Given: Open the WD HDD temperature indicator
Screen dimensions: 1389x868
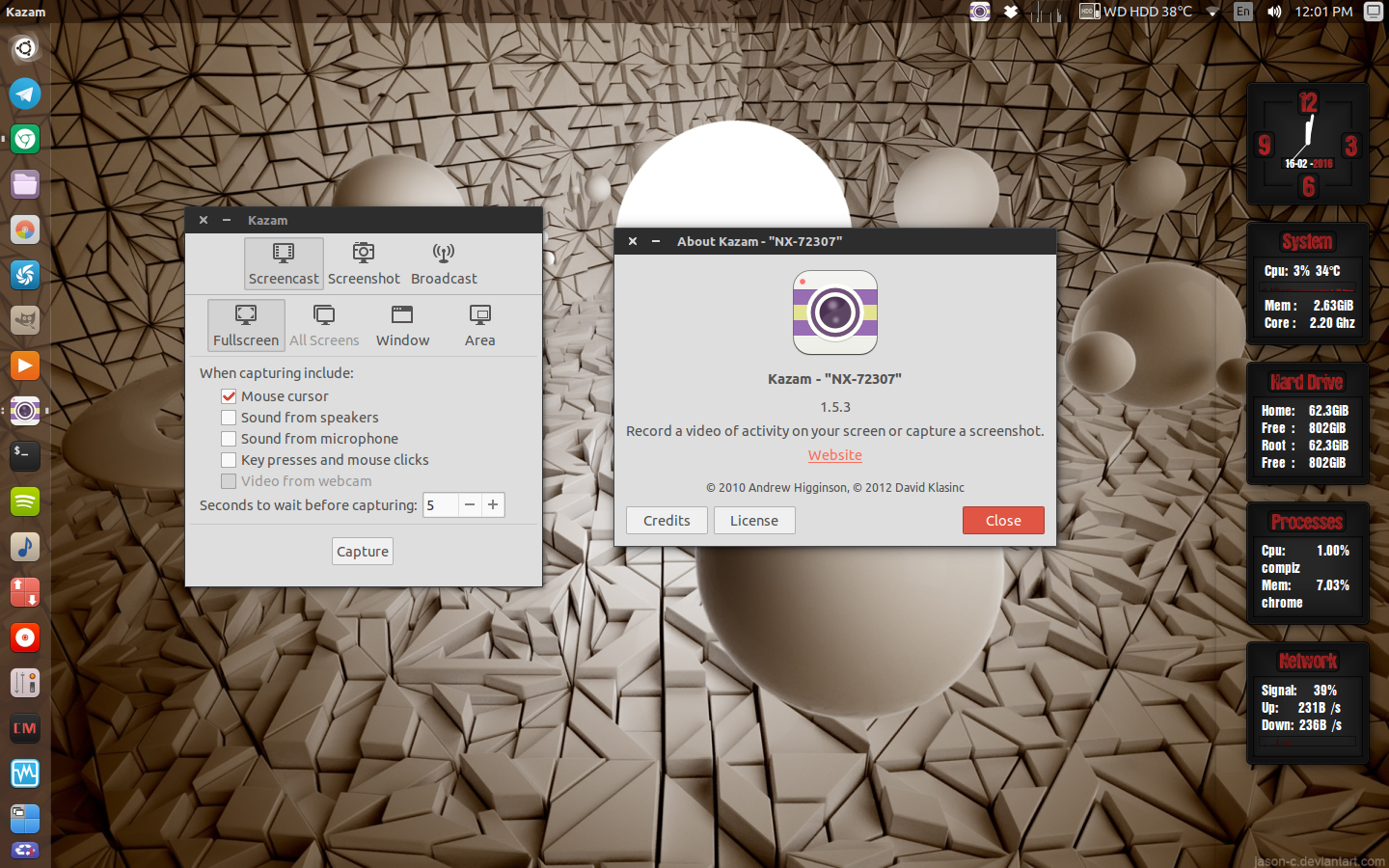Looking at the screenshot, I should 1135,12.
